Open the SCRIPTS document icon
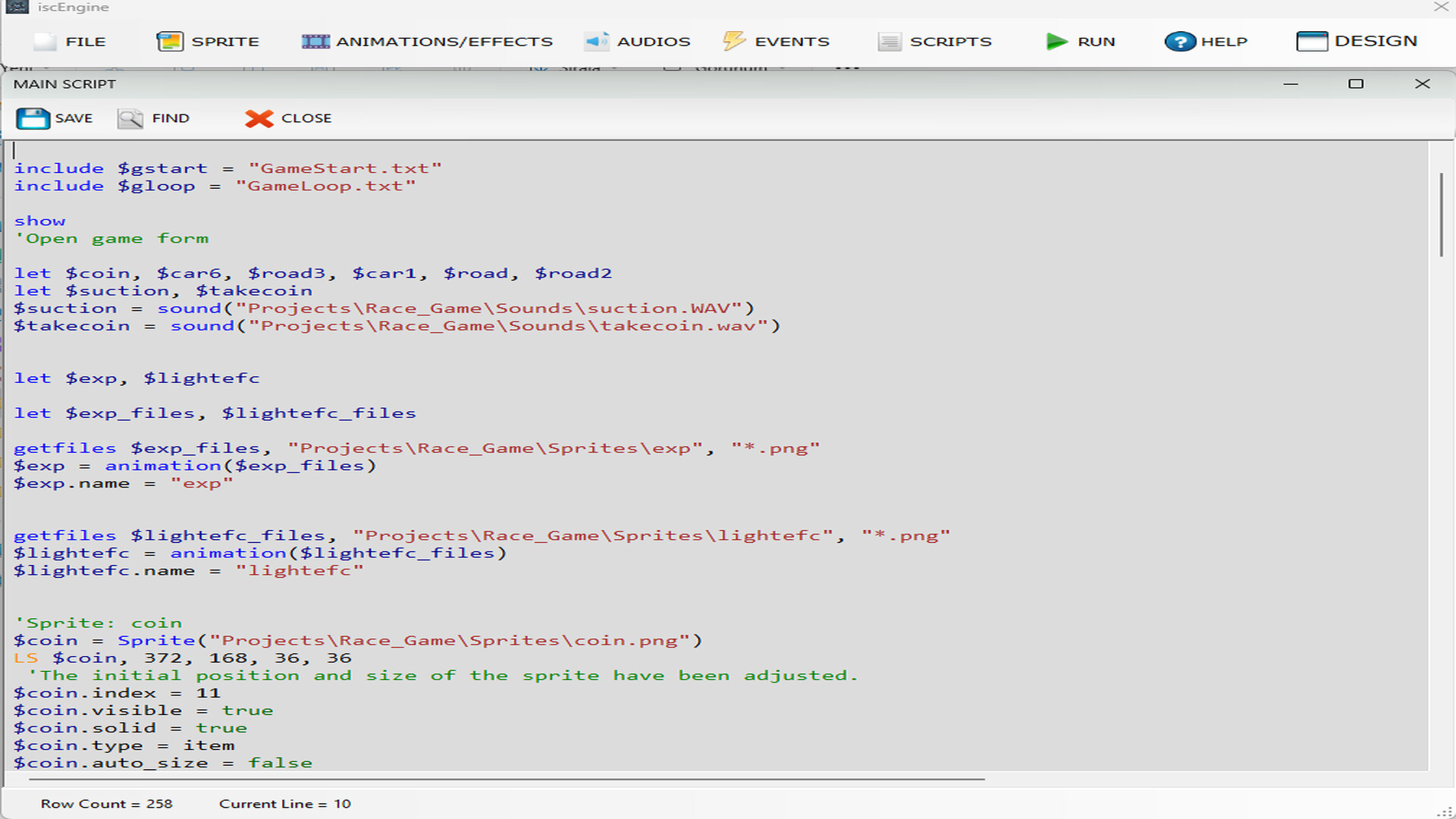Image resolution: width=1456 pixels, height=819 pixels. [889, 41]
